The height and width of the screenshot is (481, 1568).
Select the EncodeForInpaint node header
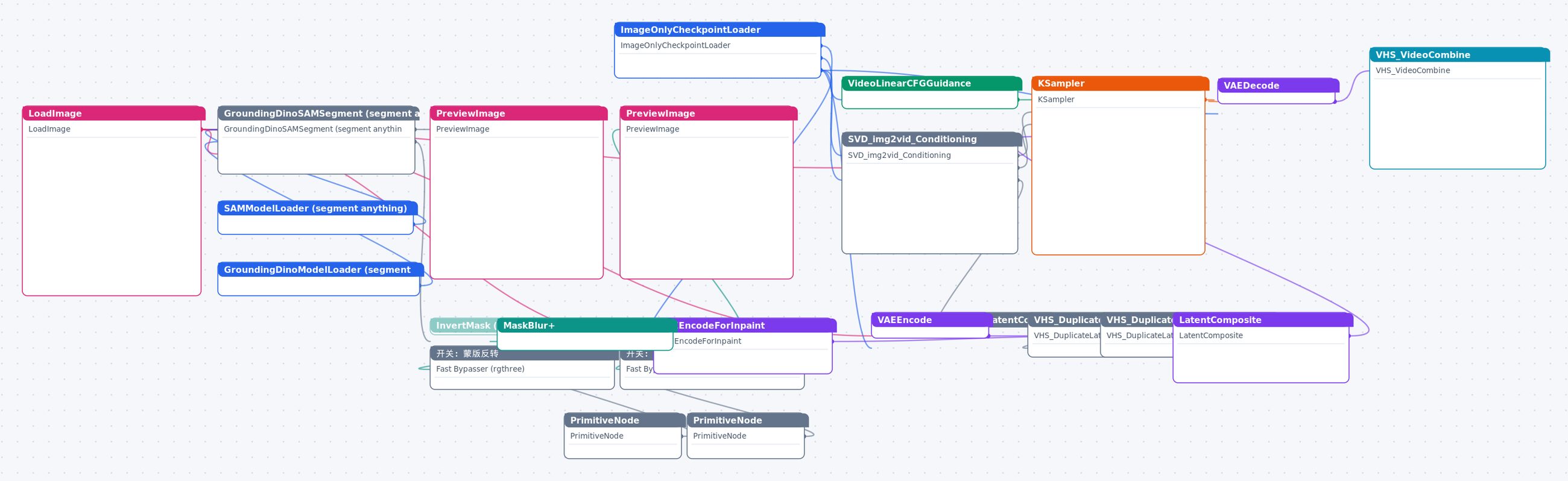[x=755, y=325]
